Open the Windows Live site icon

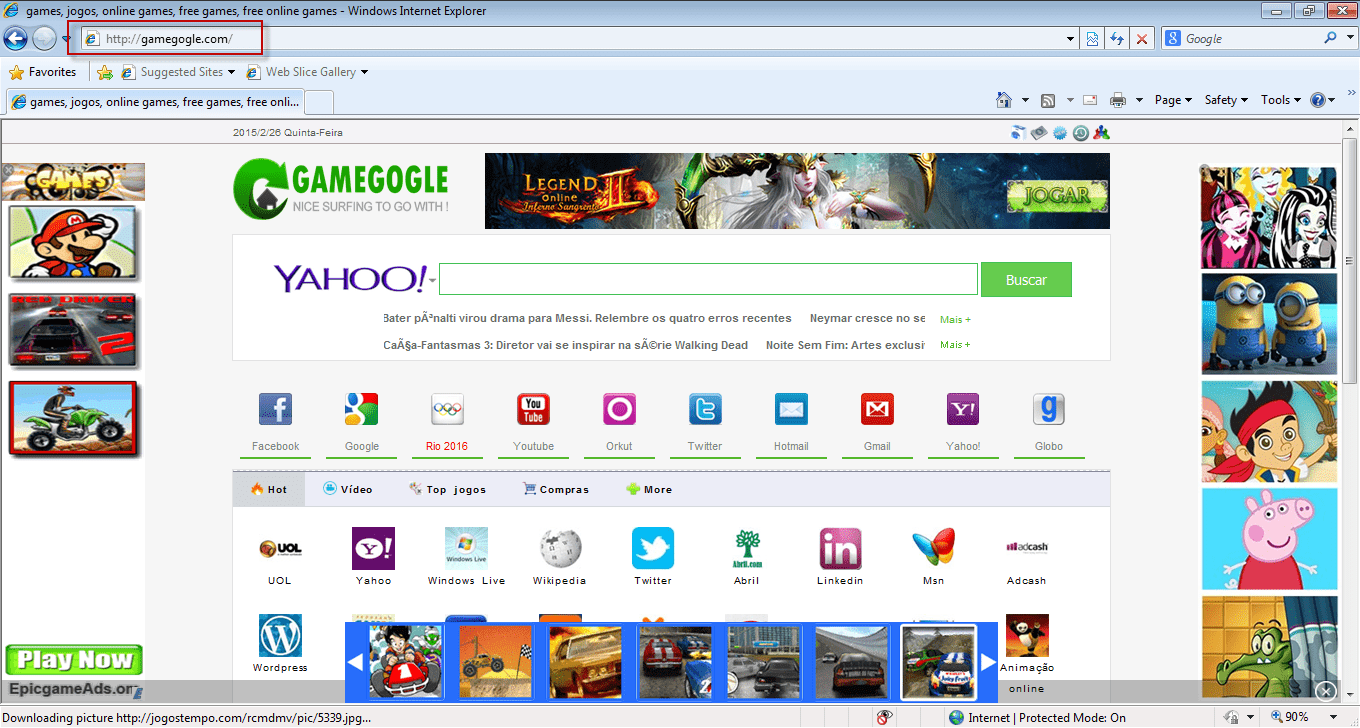click(466, 548)
